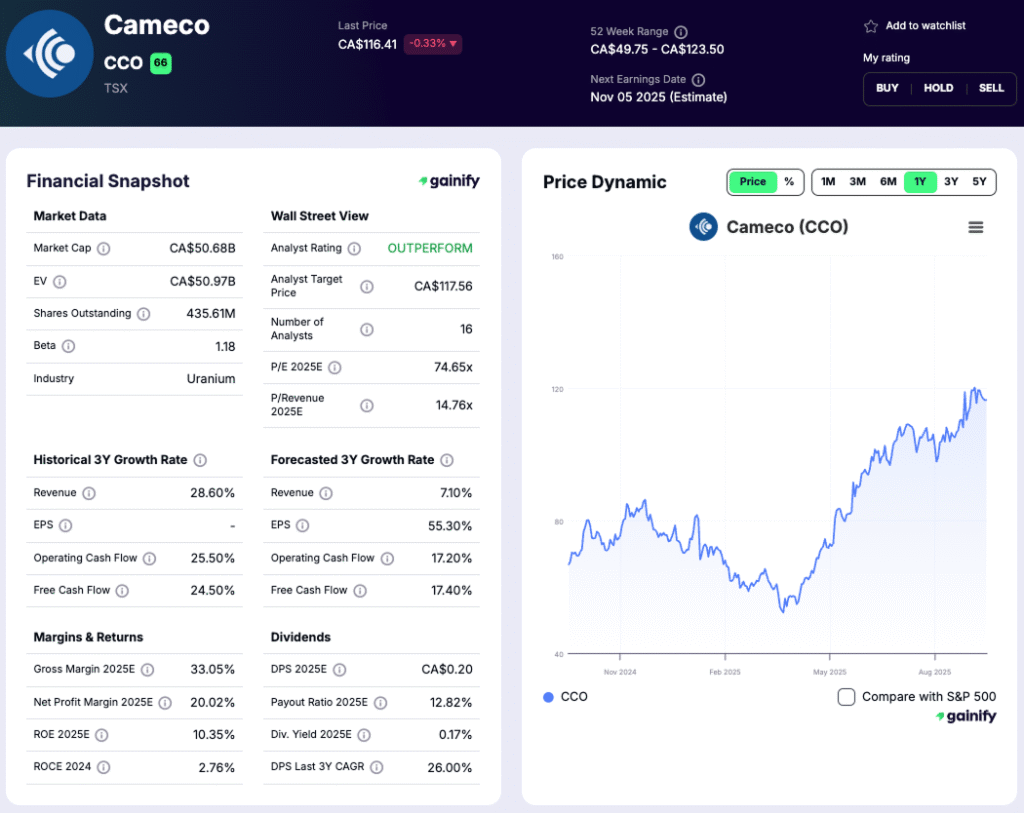1024x813 pixels.
Task: Click the SELL rating button
Action: 991,88
